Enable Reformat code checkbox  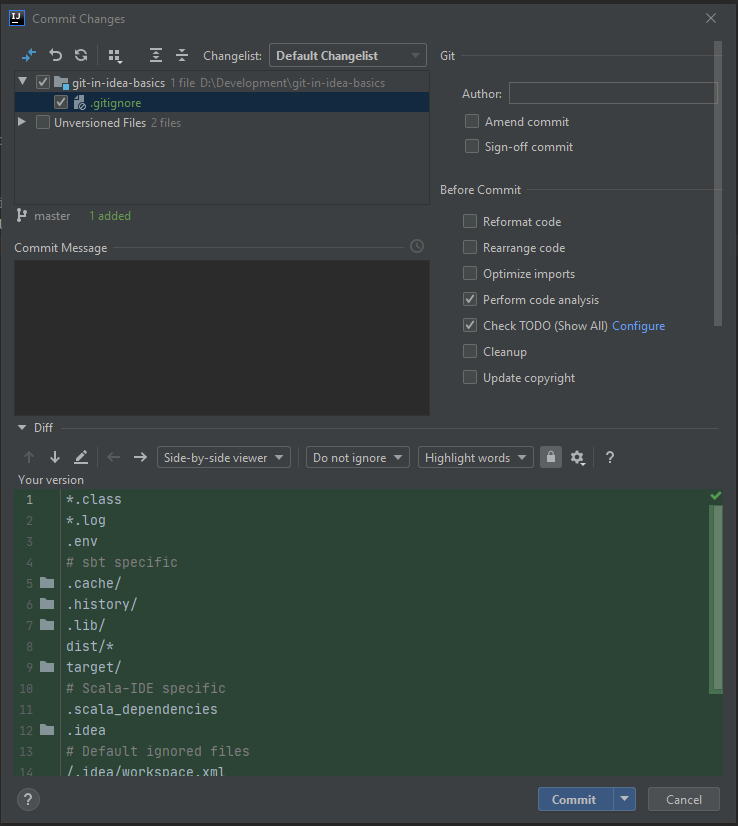469,221
